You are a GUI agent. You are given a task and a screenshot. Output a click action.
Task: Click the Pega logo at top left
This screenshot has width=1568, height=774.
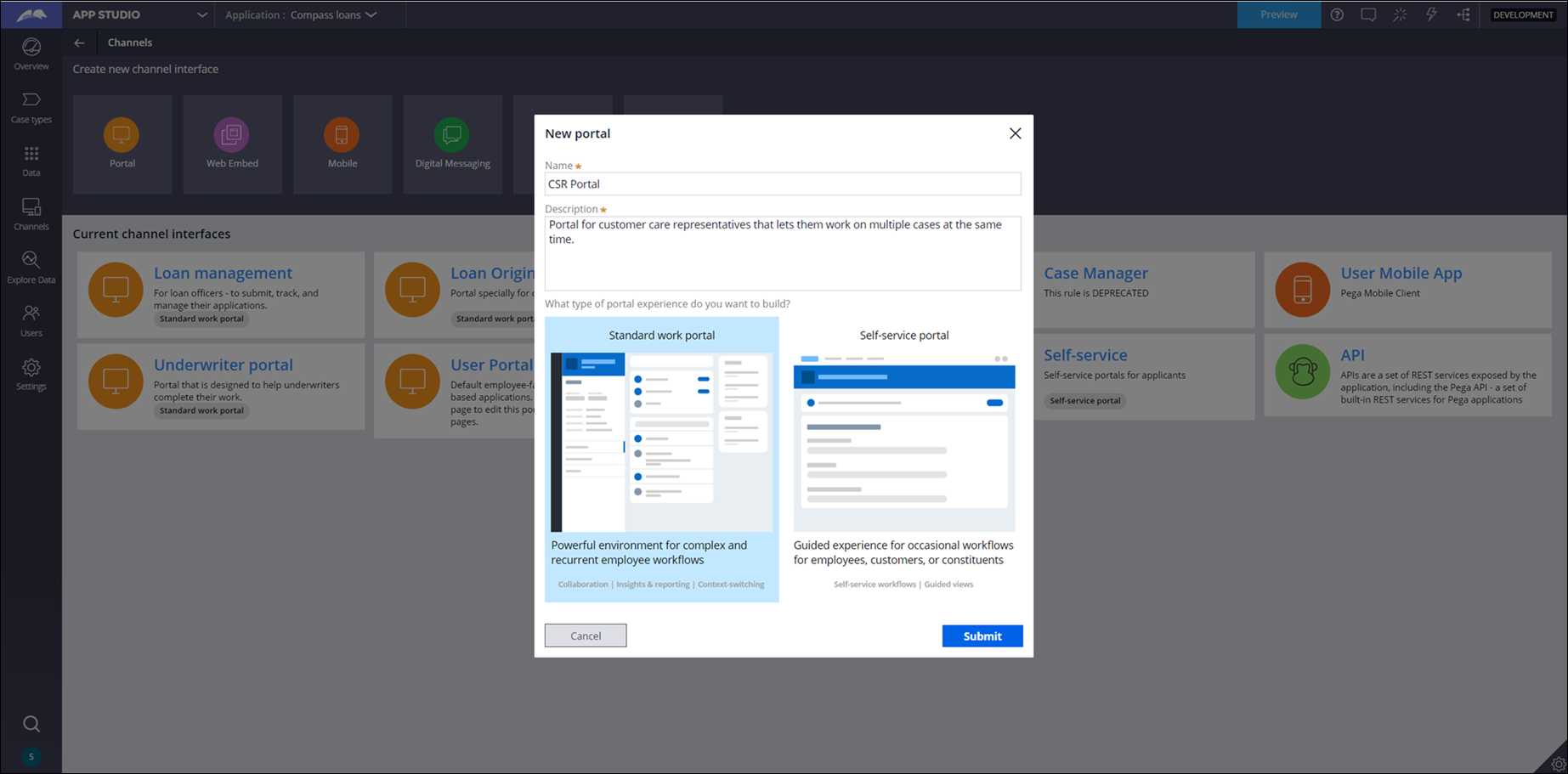31,14
